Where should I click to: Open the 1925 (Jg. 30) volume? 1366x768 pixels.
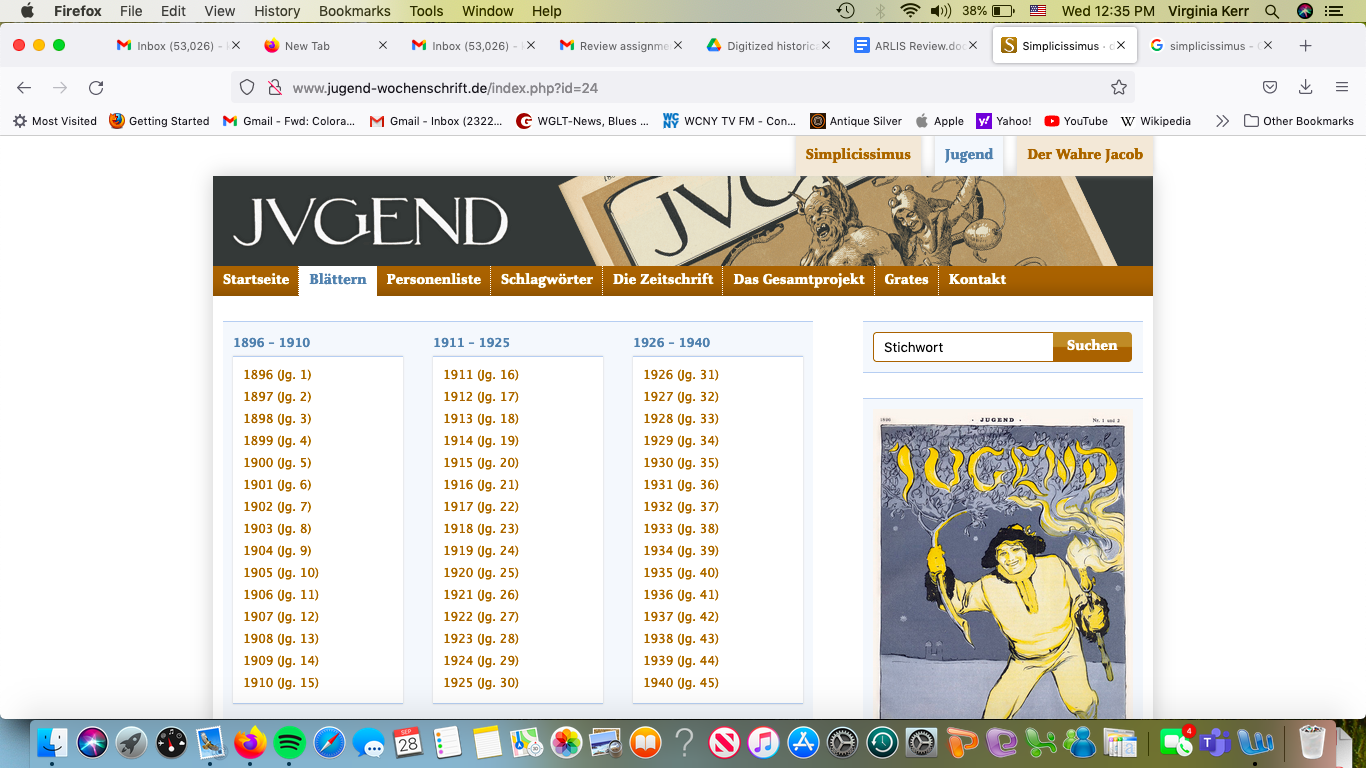point(481,683)
